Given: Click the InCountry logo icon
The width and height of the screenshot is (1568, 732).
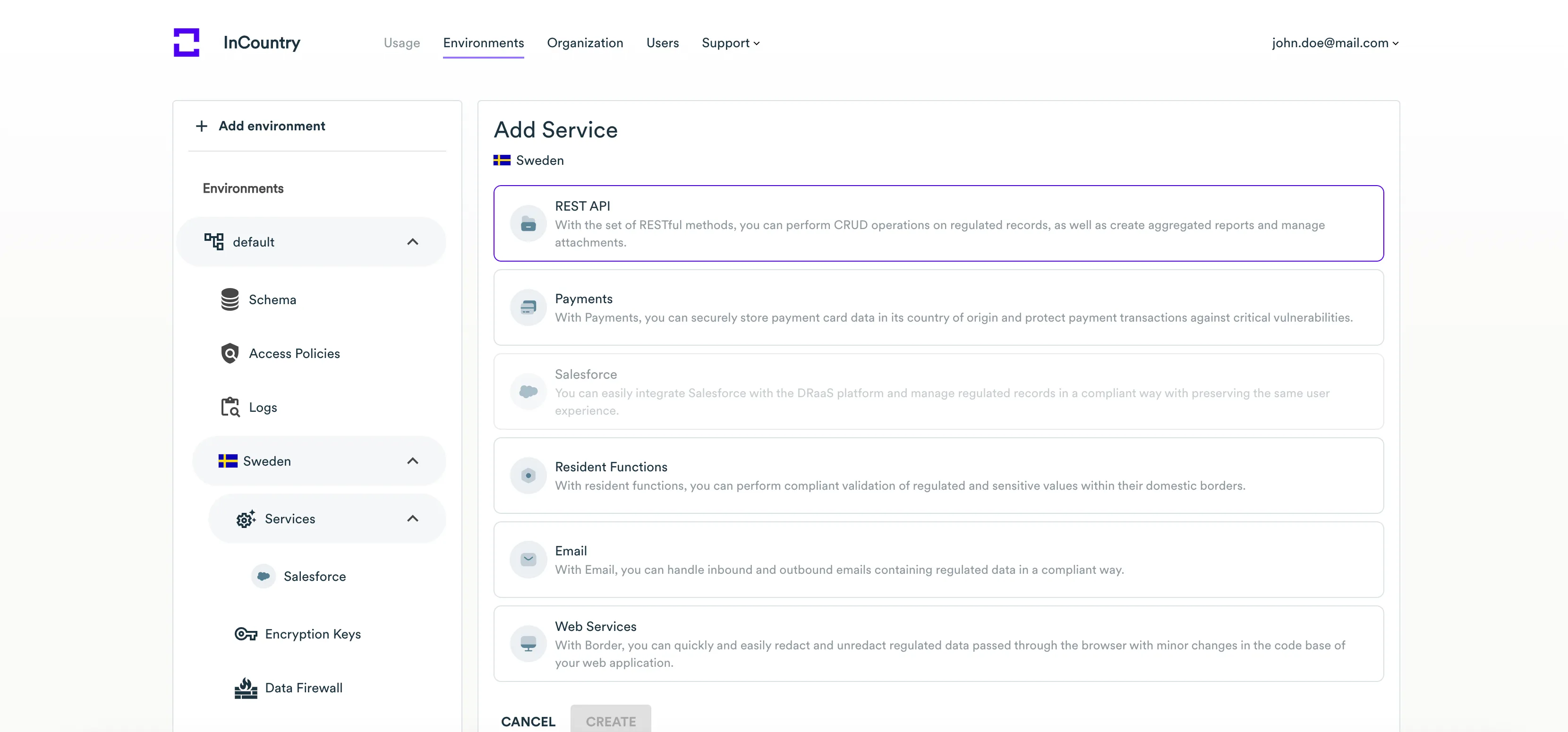Looking at the screenshot, I should [186, 43].
